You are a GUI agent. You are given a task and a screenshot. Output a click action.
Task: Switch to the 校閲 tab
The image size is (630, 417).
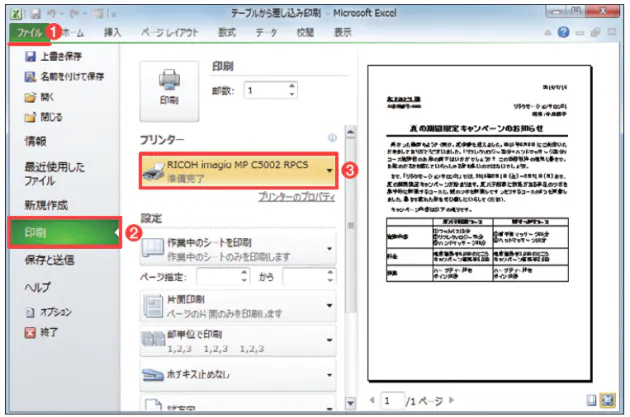pos(305,33)
